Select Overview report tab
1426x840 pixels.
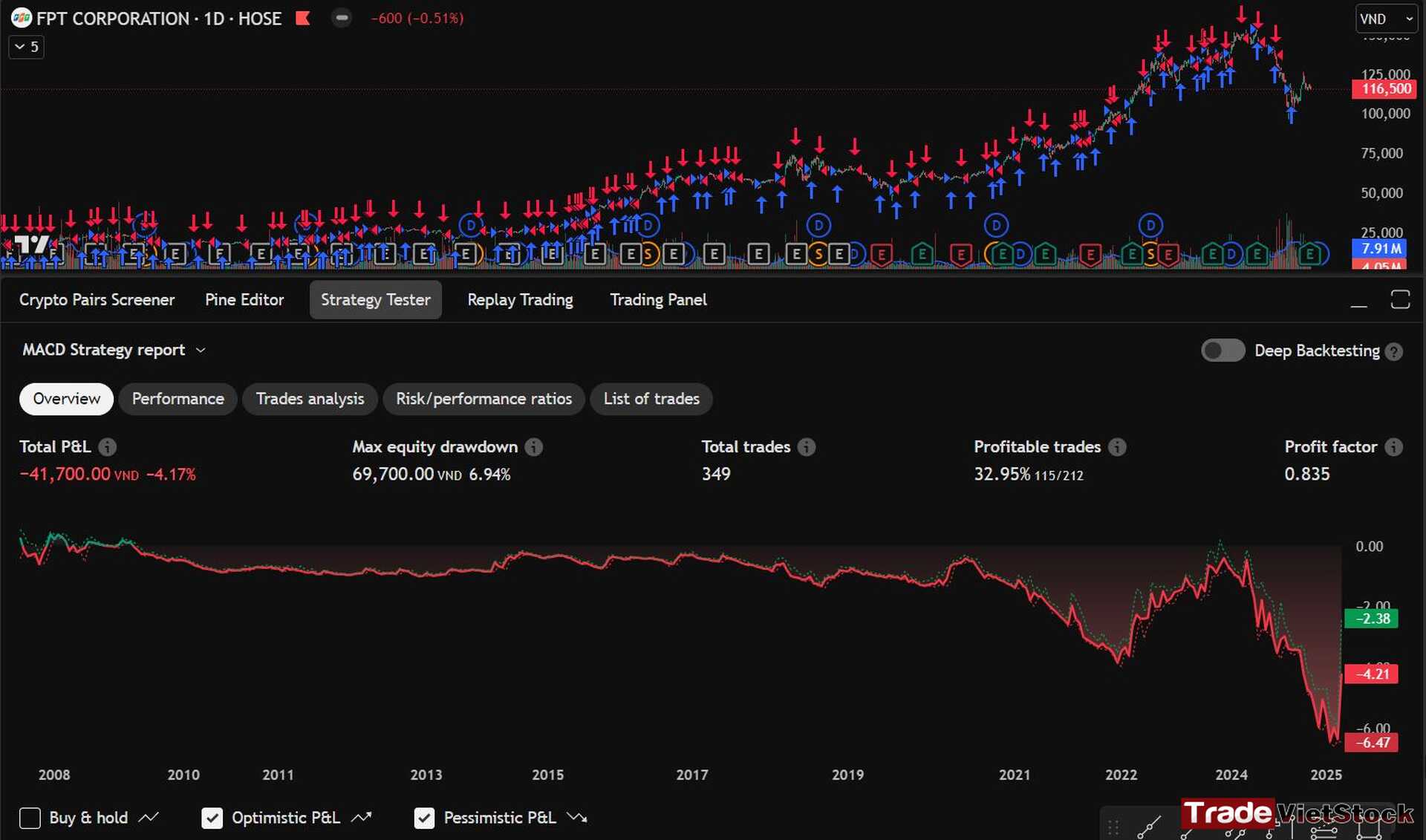pos(66,399)
